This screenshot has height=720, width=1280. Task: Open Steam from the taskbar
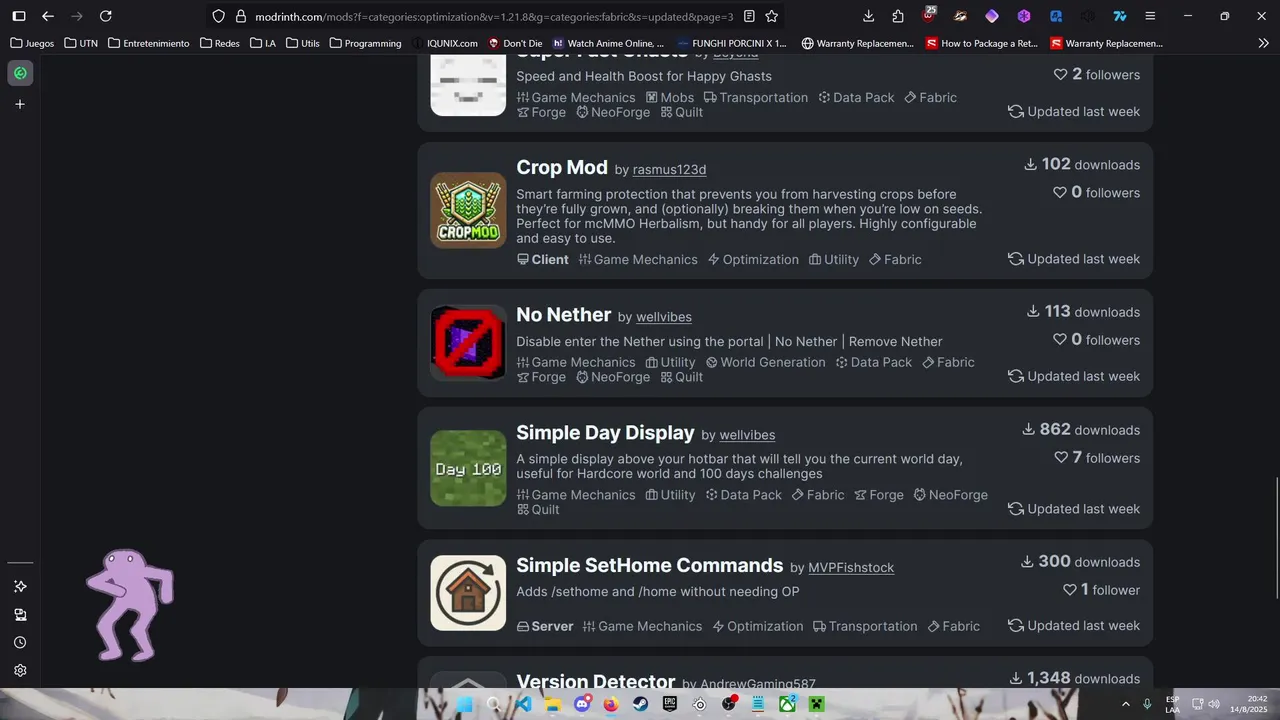tap(640, 704)
